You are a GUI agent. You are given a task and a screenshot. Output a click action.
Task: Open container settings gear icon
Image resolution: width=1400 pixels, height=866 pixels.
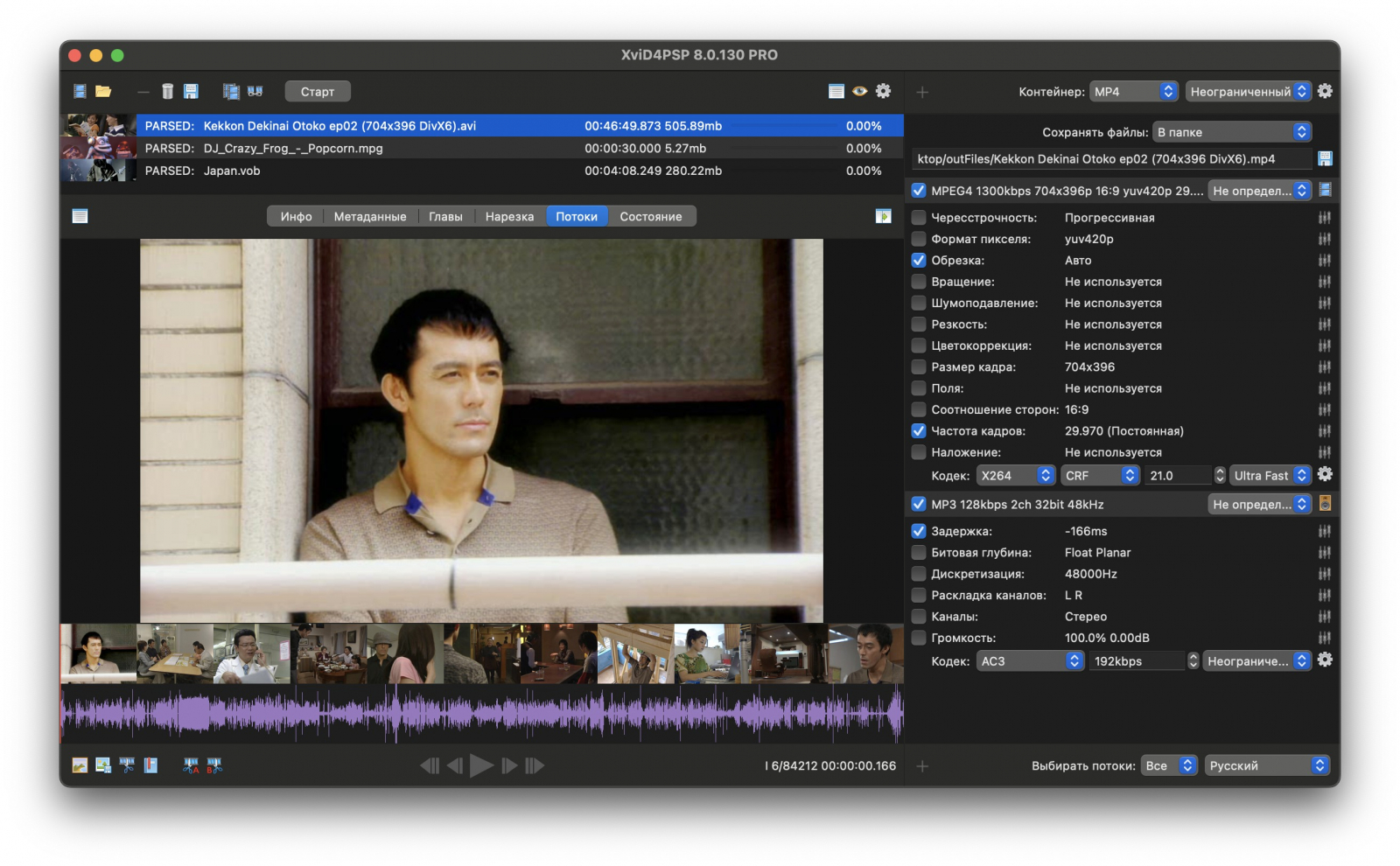click(x=1325, y=91)
